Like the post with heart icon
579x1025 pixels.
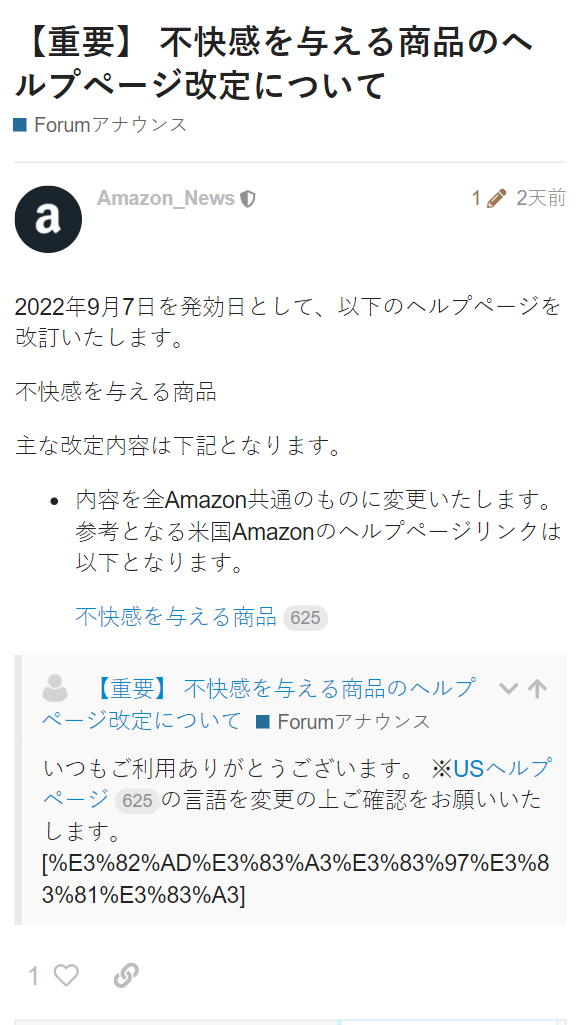click(x=66, y=976)
